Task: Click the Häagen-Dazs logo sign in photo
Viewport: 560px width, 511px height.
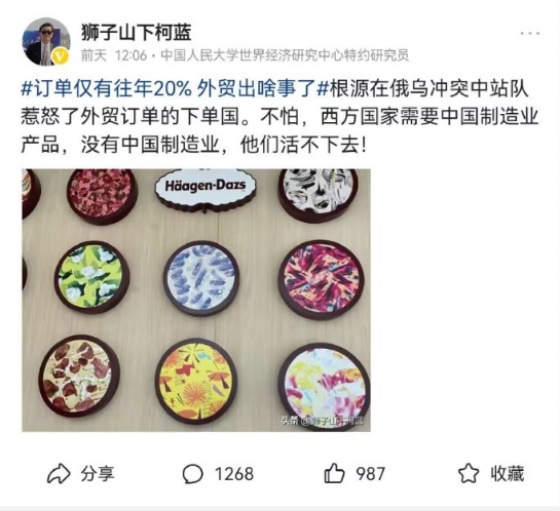Action: [205, 187]
